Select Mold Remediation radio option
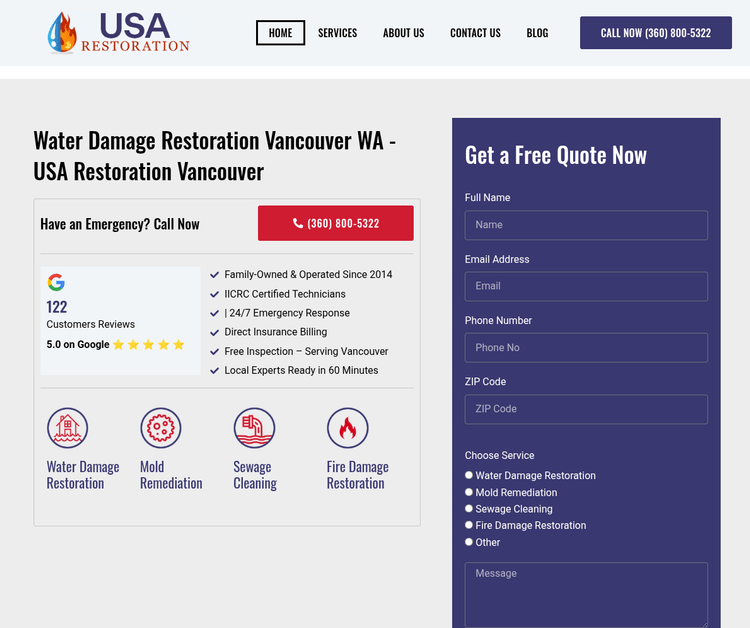The image size is (750, 628). (x=469, y=492)
